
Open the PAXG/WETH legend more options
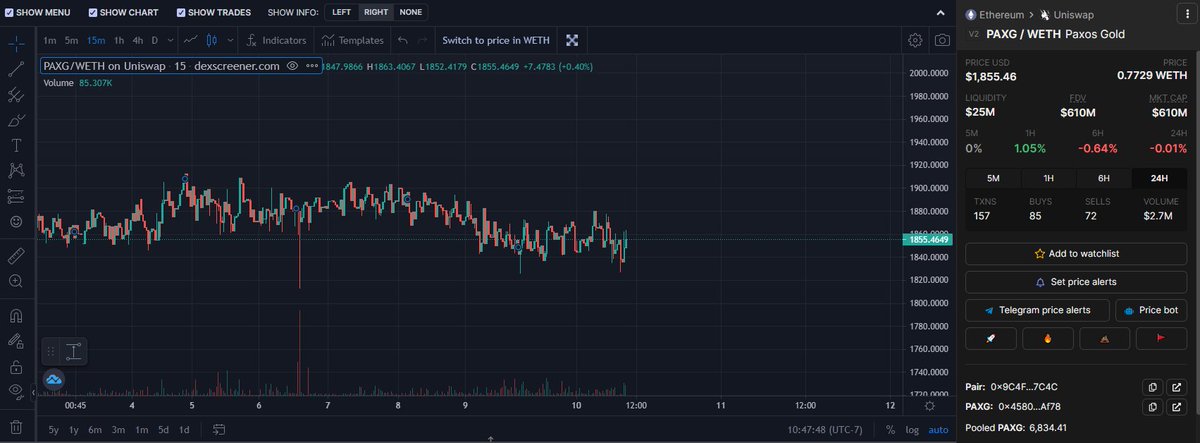[x=312, y=65]
